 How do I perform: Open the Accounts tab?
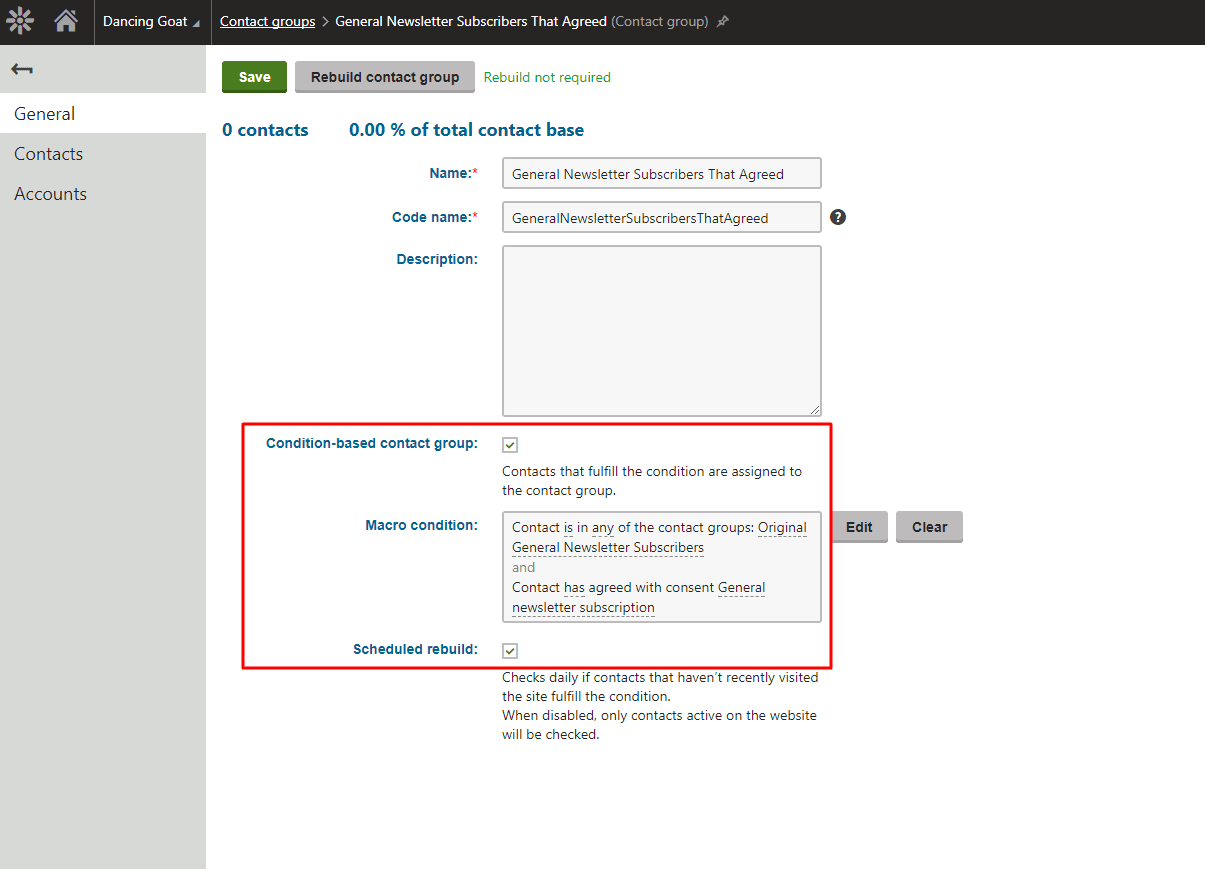(103, 194)
